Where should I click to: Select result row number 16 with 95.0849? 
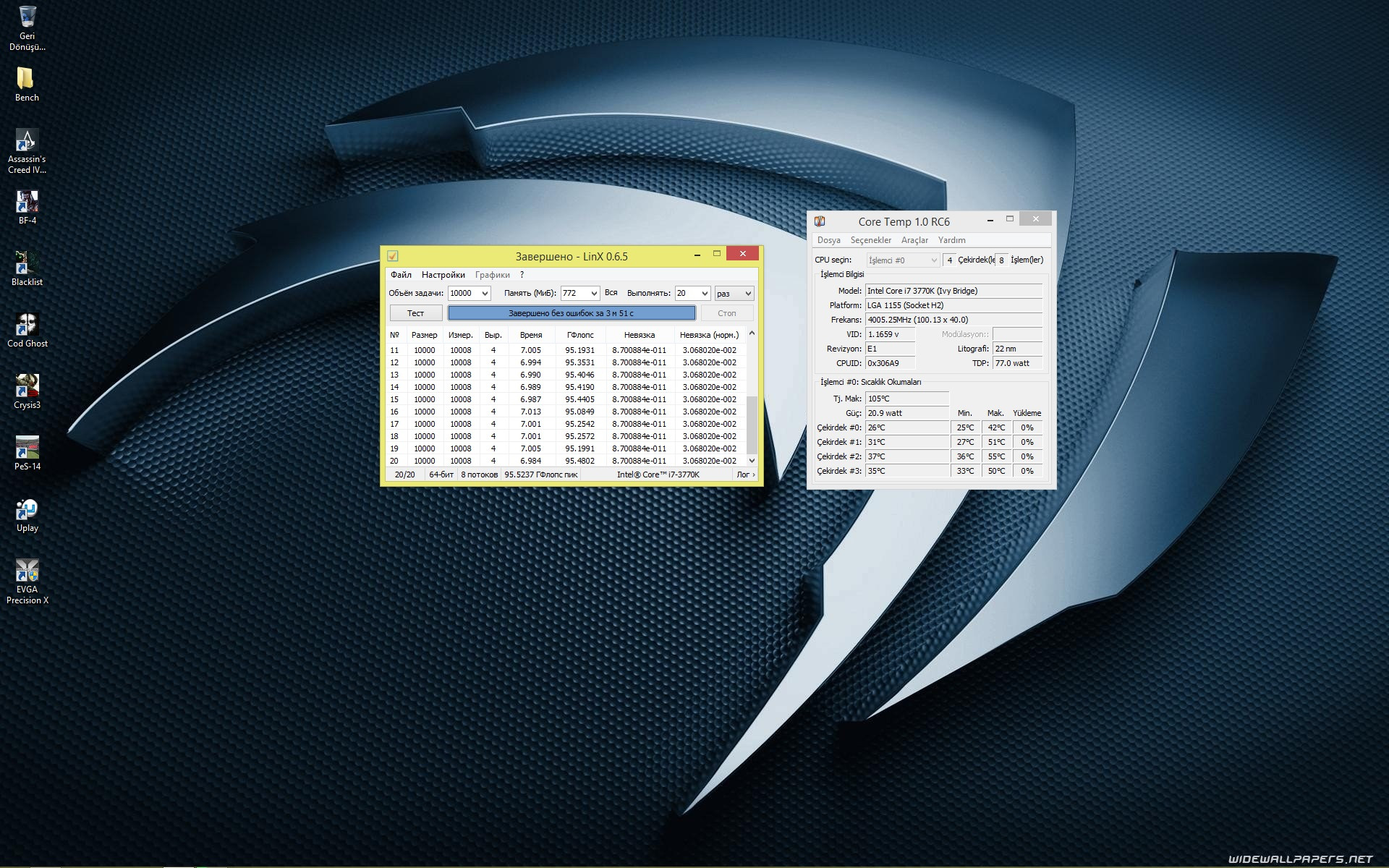click(566, 412)
